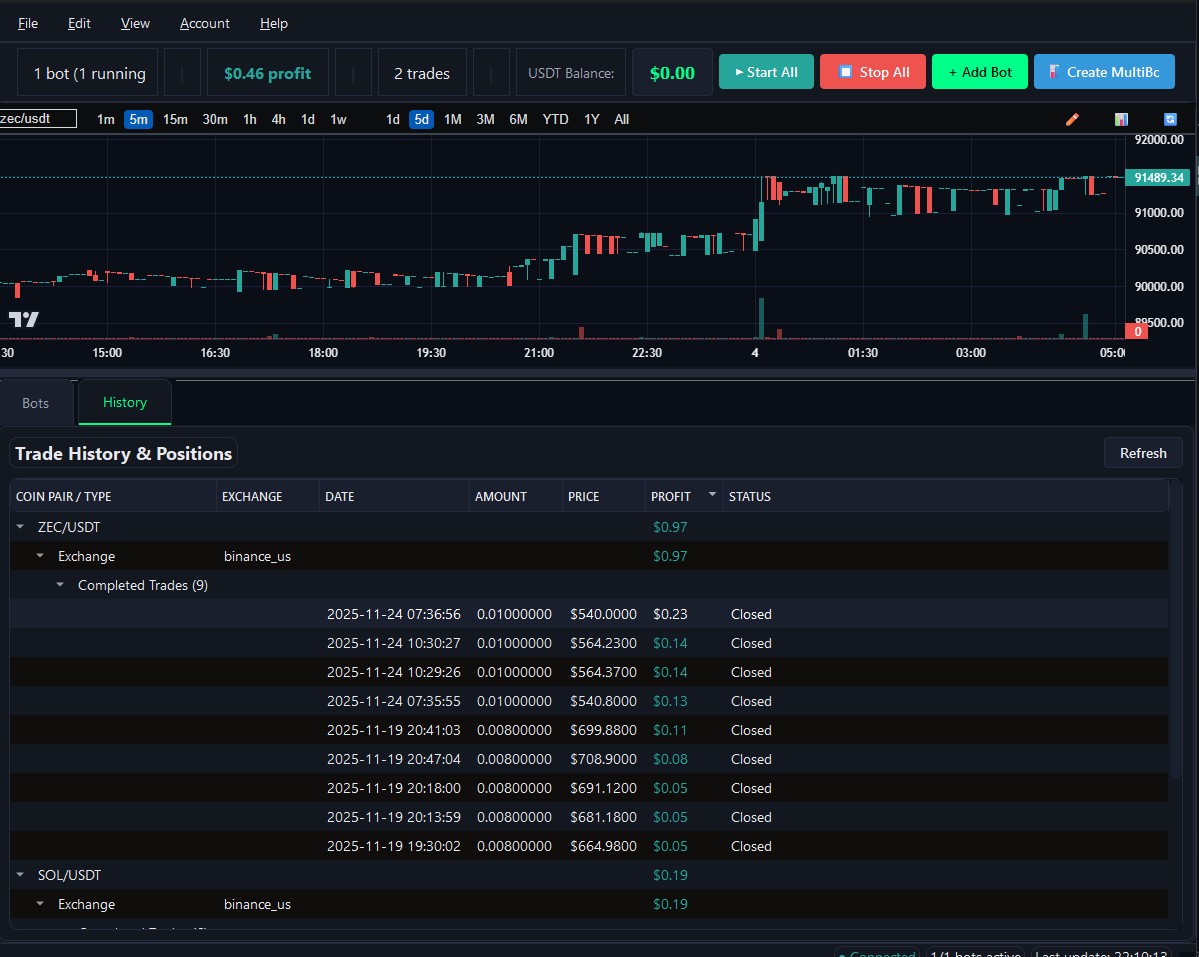Switch to the 1M range view

[x=452, y=119]
